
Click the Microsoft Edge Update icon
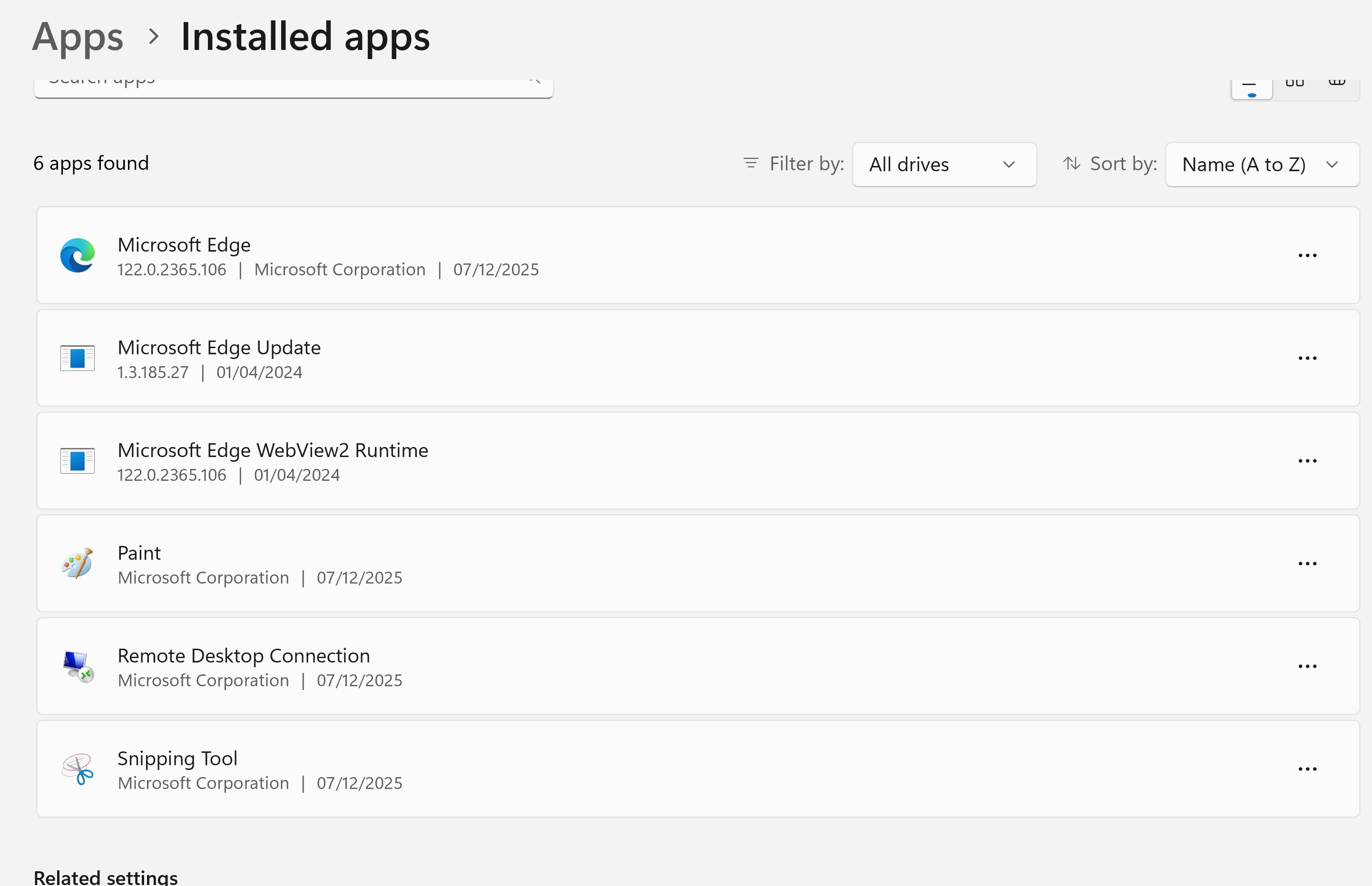[77, 358]
